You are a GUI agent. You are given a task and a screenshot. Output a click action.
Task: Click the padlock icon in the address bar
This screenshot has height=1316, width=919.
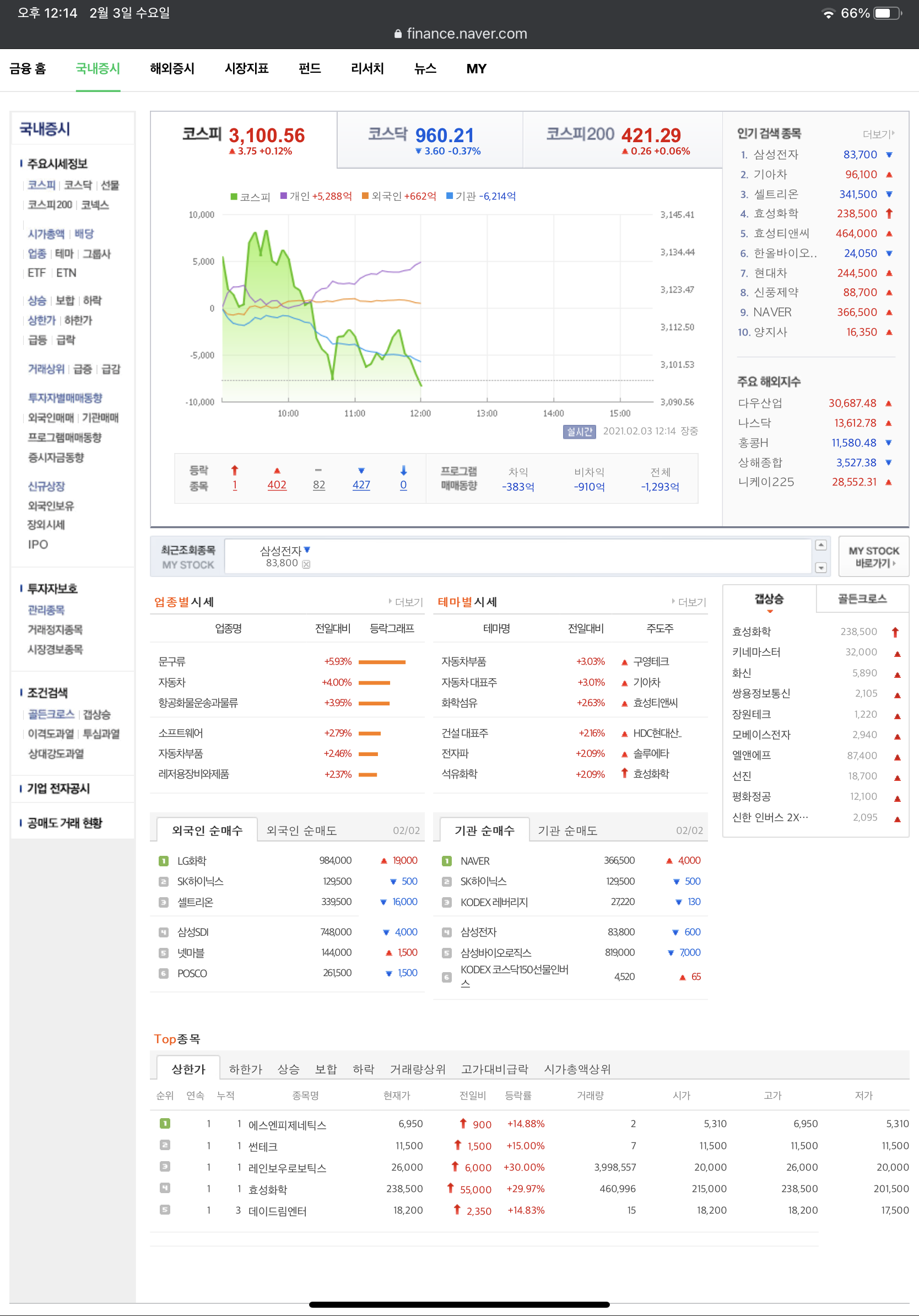(398, 34)
